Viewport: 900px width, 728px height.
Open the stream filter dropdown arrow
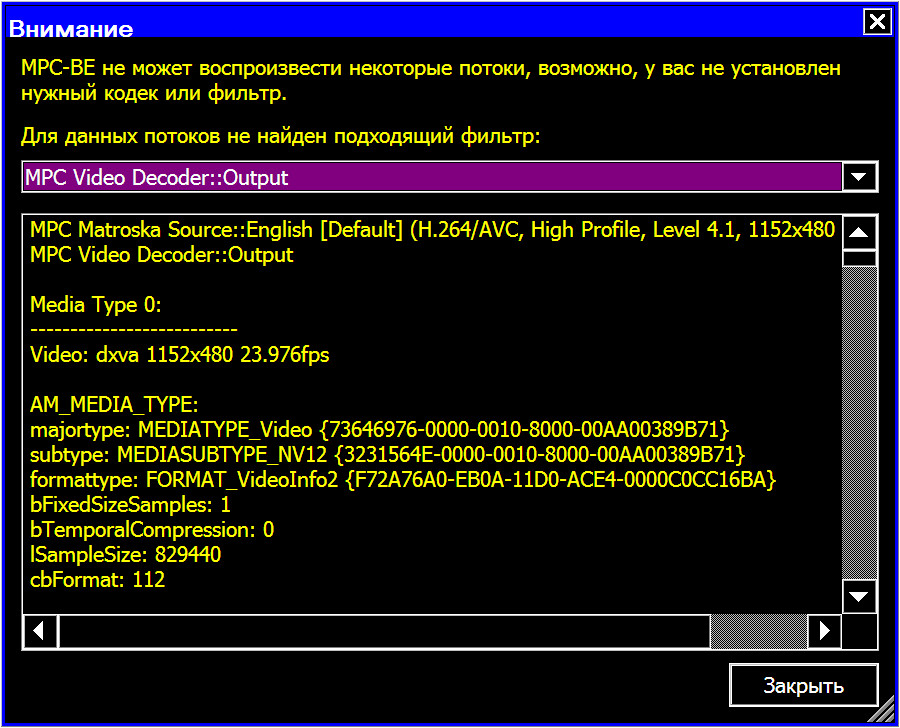(x=859, y=177)
